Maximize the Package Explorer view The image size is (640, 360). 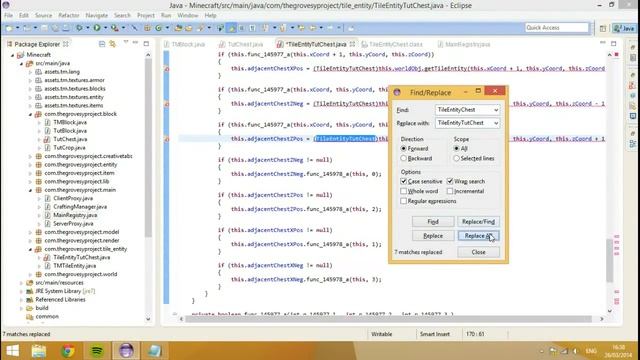[146, 43]
